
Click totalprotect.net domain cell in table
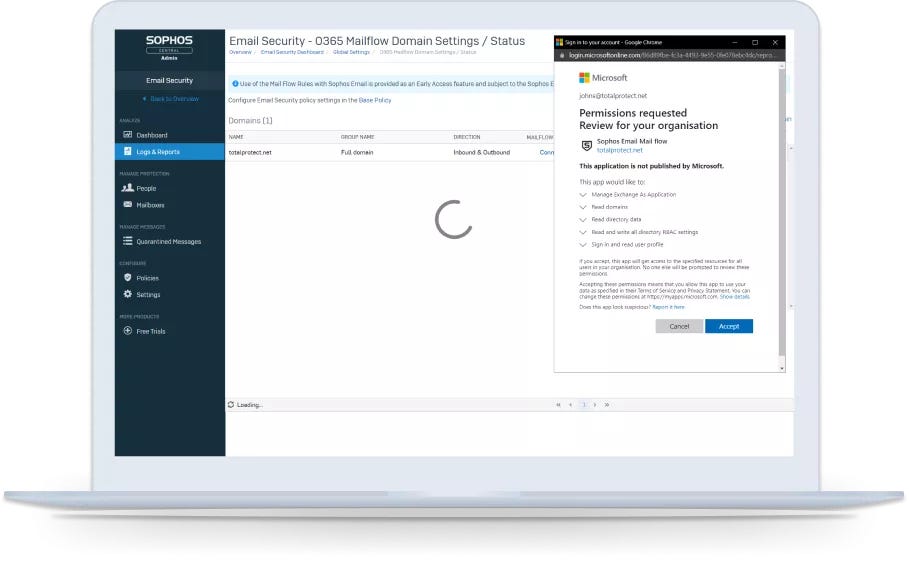250,152
